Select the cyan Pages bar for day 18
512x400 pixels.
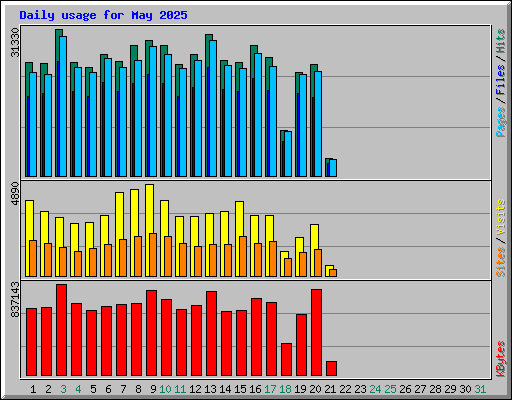[288, 154]
